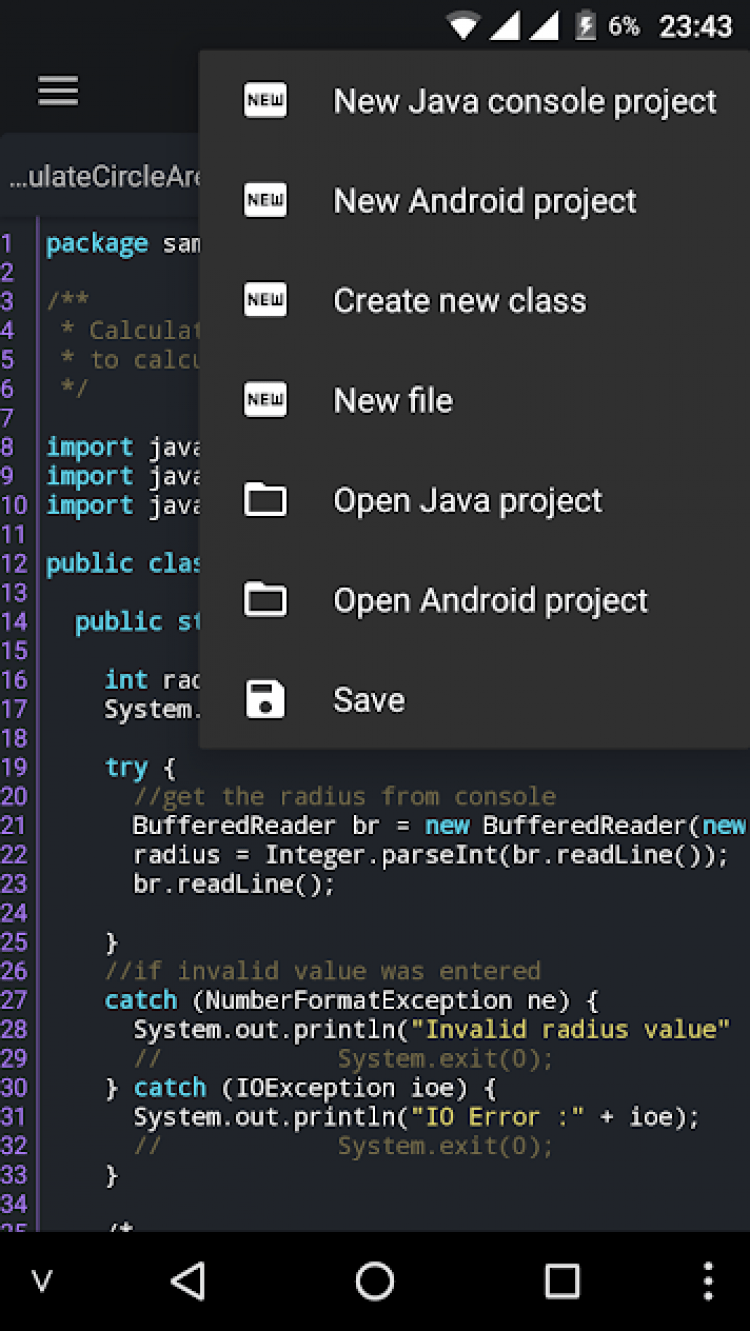Click 'br.readLine();' on line 23
750x1331 pixels.
point(235,884)
